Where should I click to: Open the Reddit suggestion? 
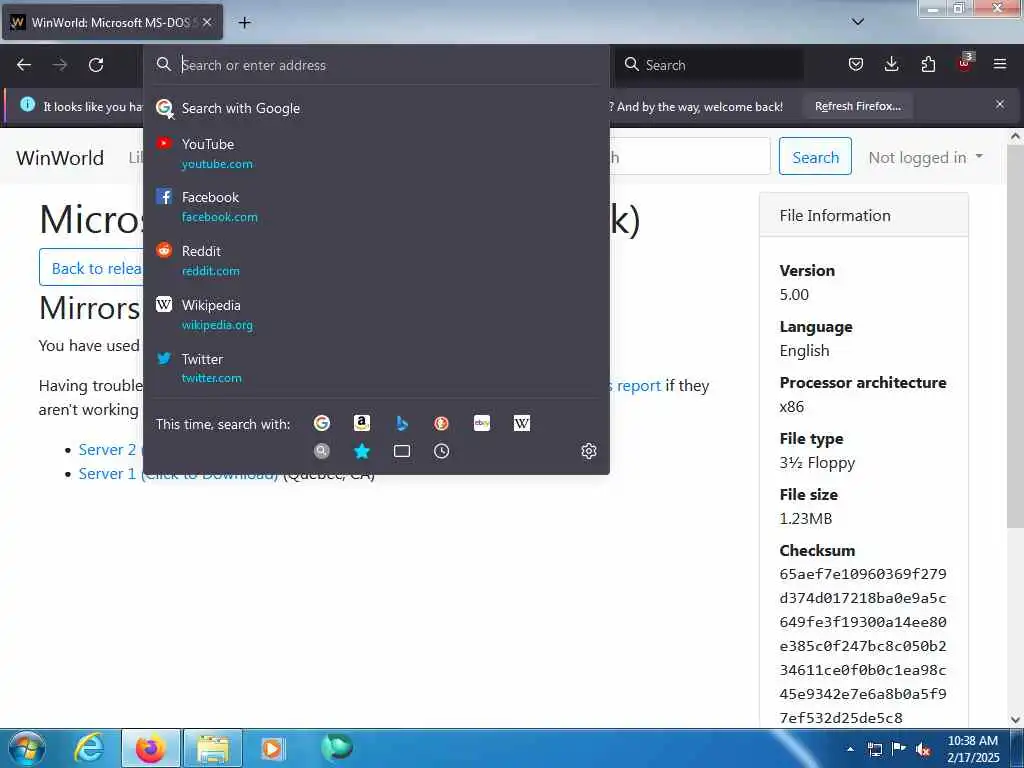(x=376, y=261)
